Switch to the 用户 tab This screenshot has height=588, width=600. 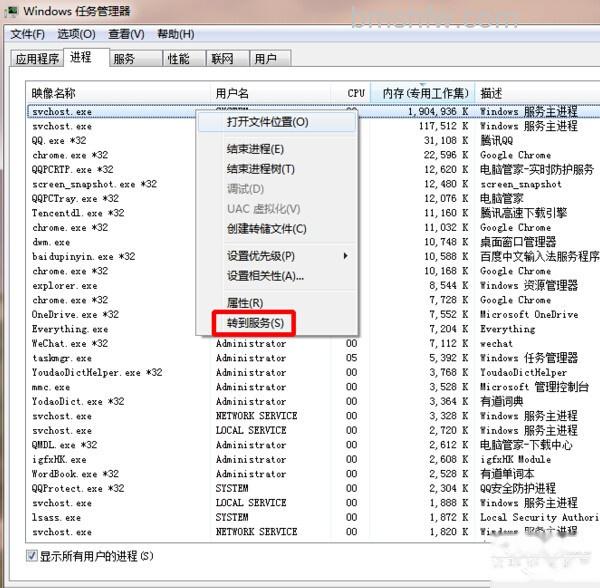pyautogui.click(x=270, y=59)
